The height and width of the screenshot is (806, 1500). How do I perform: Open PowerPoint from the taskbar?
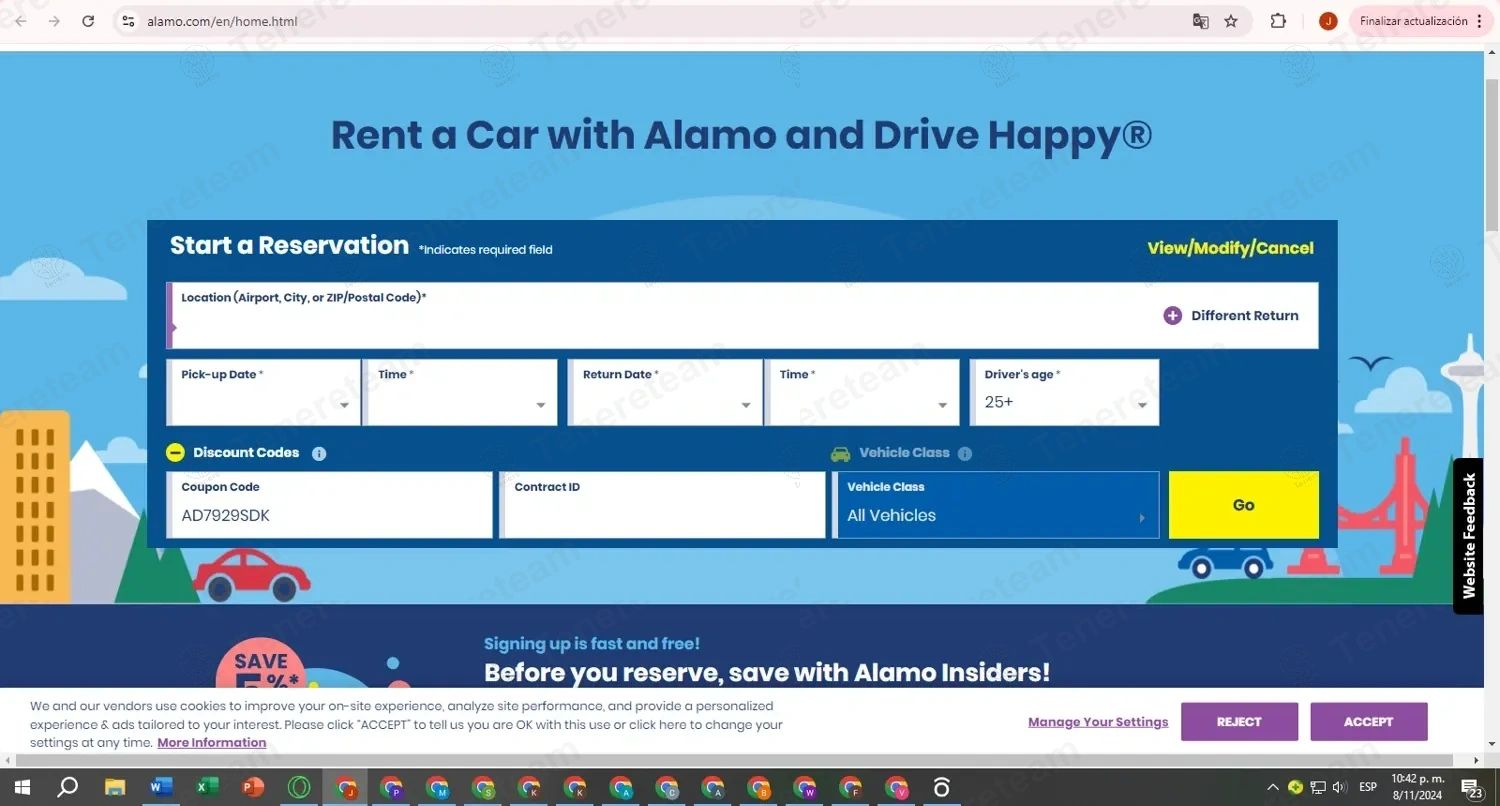(x=253, y=787)
